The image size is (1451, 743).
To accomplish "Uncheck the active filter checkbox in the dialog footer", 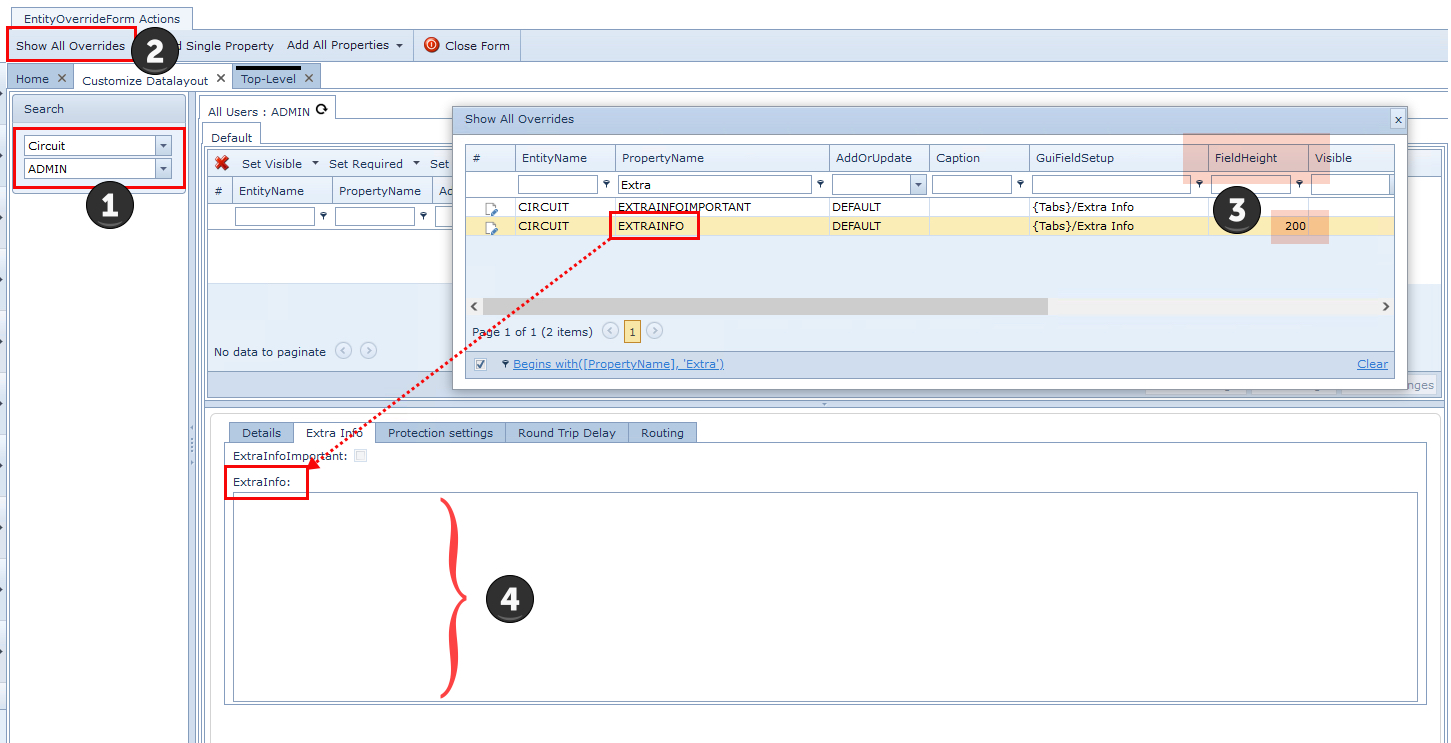I will pos(481,364).
